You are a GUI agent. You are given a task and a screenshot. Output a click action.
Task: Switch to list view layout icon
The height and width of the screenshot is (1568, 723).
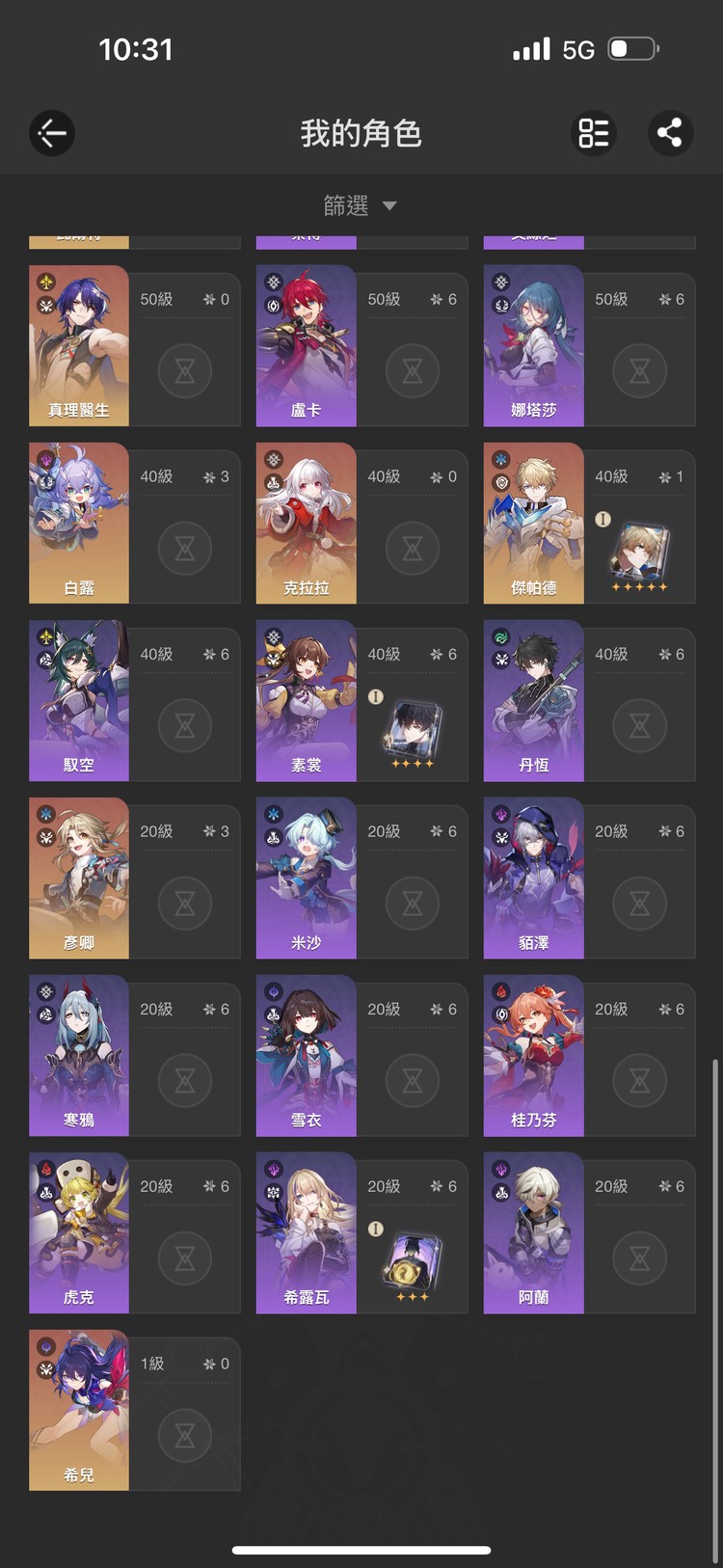point(594,133)
